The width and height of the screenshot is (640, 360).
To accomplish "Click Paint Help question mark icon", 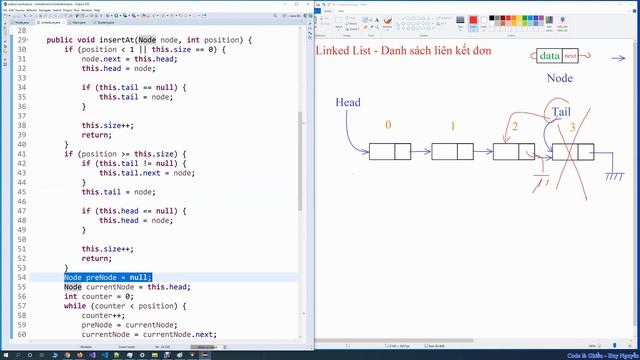I will 635,11.
